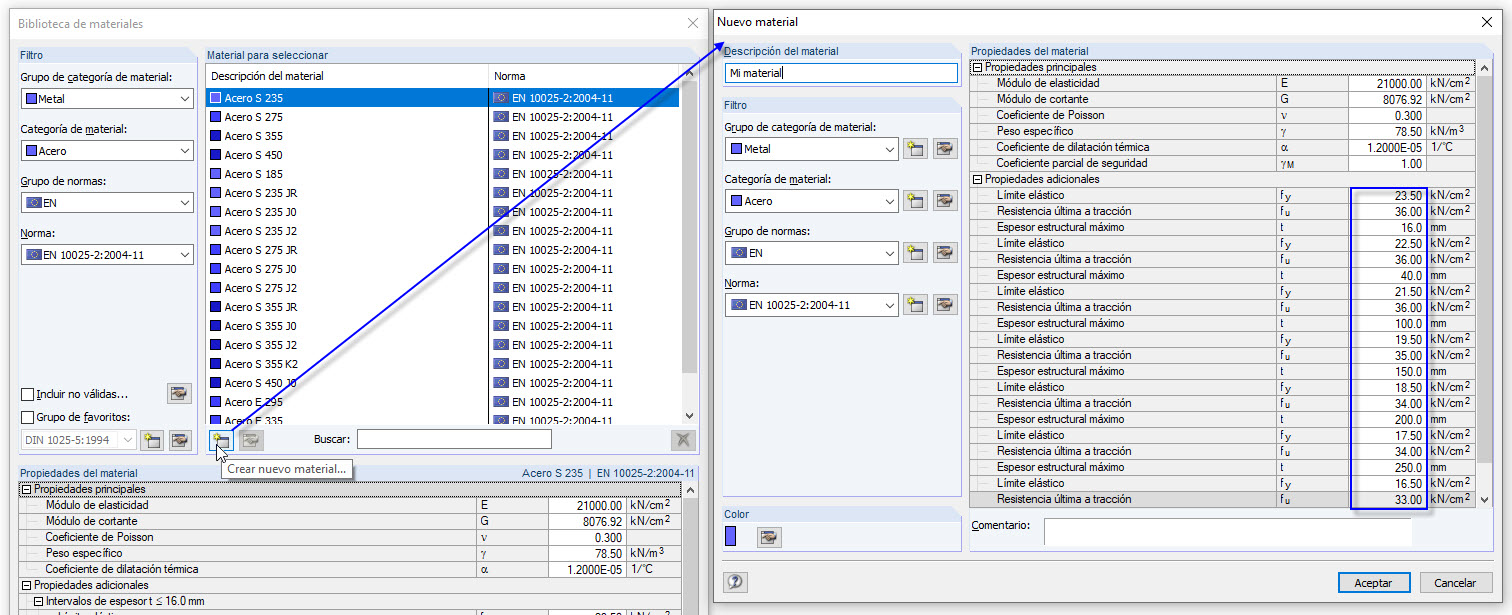Open color picker icon in the Color section

click(x=768, y=537)
